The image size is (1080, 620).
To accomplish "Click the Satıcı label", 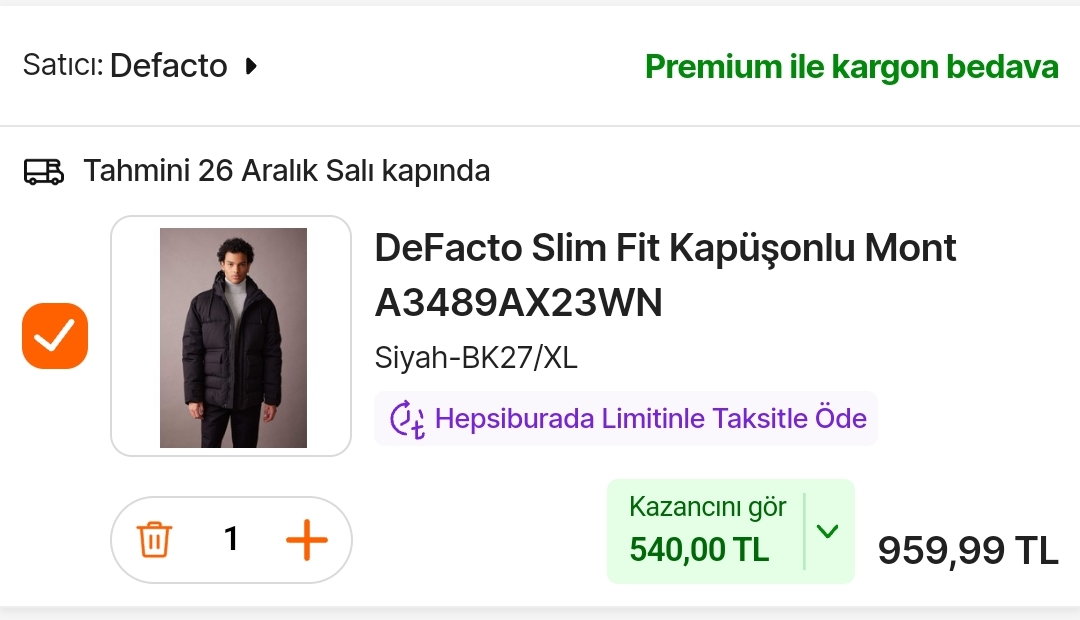I will (x=62, y=66).
